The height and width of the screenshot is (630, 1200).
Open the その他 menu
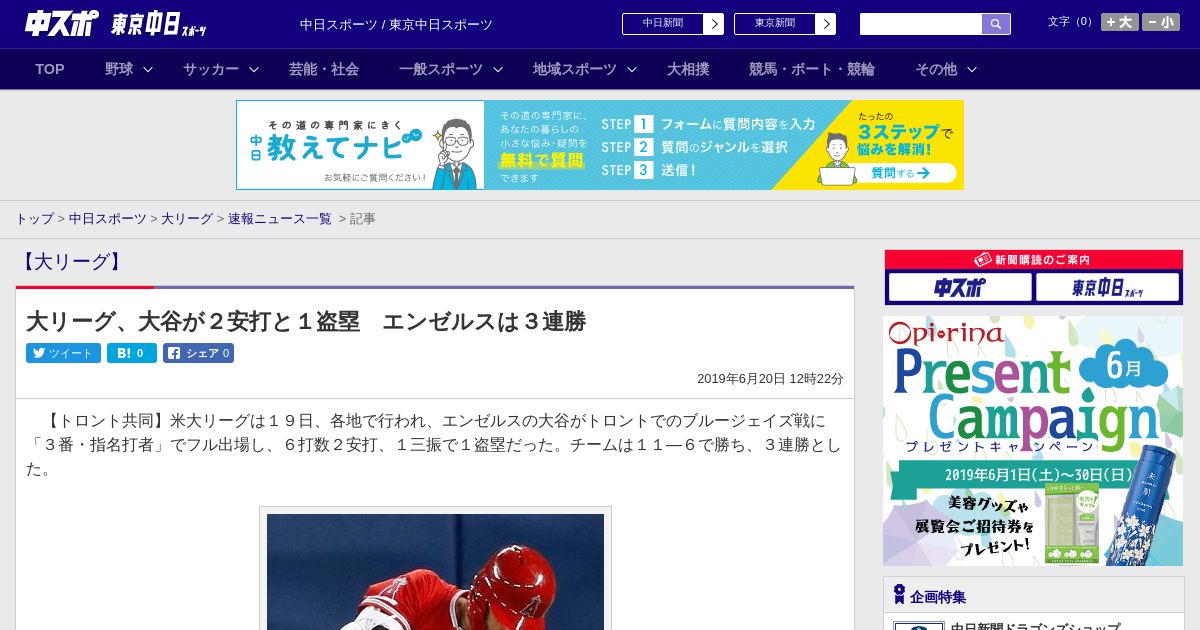(936, 69)
